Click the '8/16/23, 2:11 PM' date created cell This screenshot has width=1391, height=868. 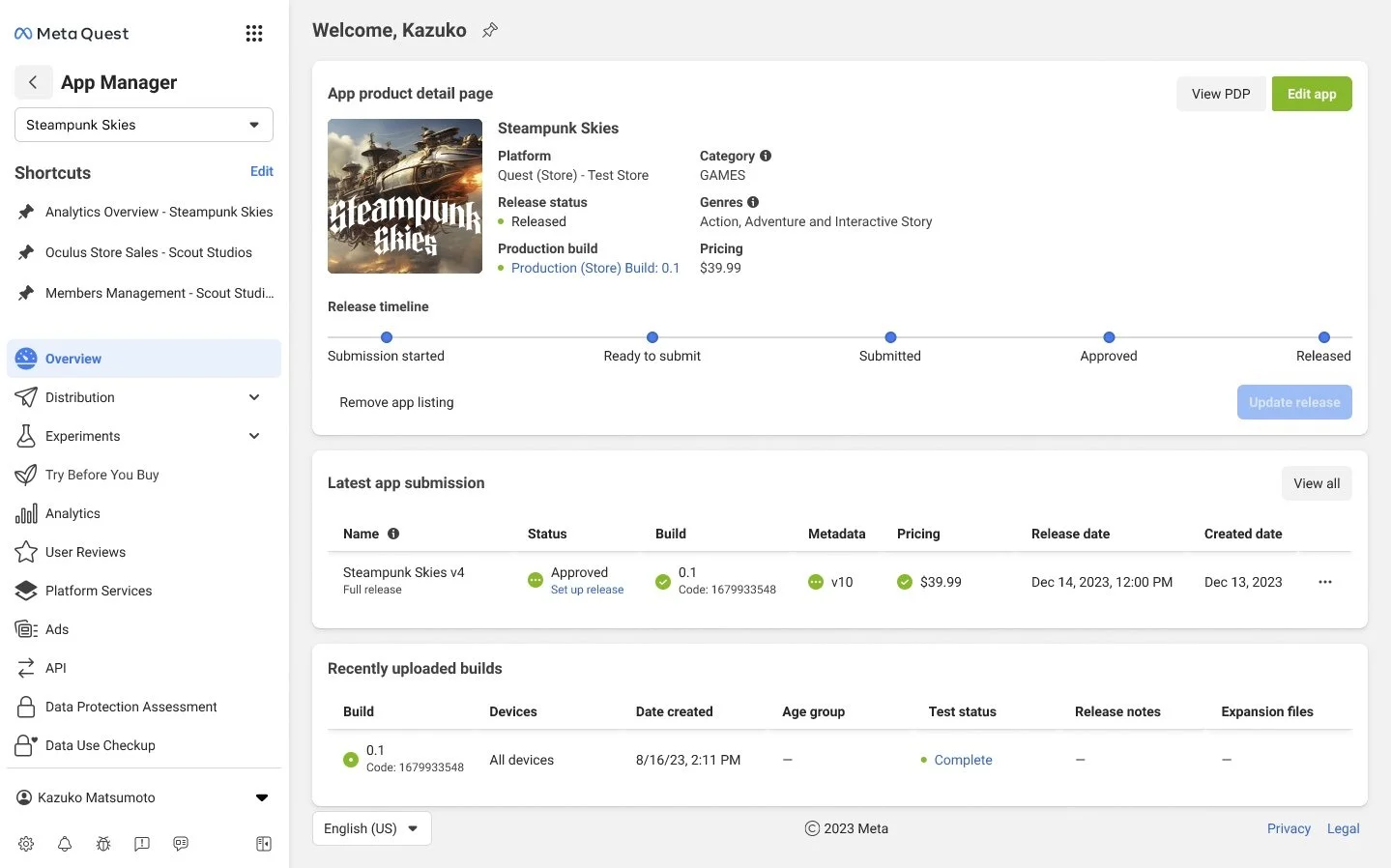tap(688, 760)
